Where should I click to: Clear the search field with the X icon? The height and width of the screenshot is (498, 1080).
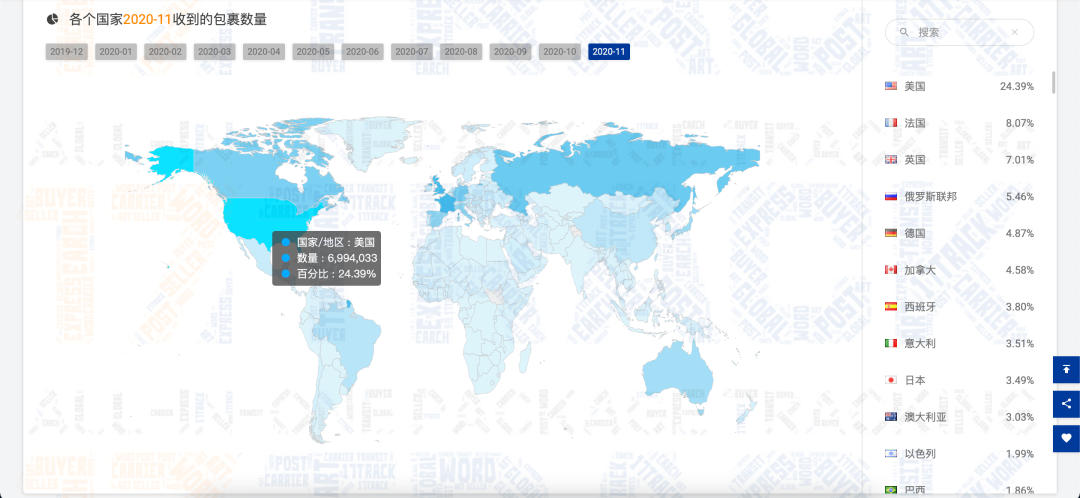tap(1015, 32)
